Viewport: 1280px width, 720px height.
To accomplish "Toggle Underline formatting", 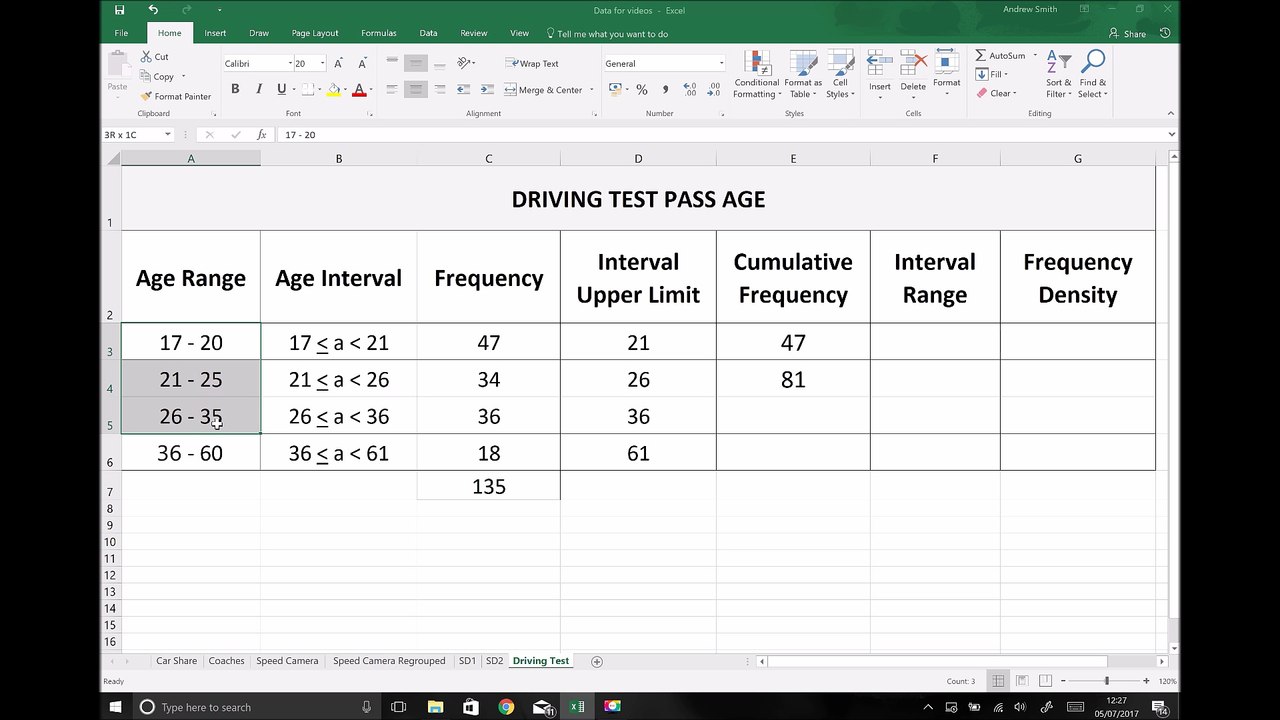I will [x=281, y=89].
